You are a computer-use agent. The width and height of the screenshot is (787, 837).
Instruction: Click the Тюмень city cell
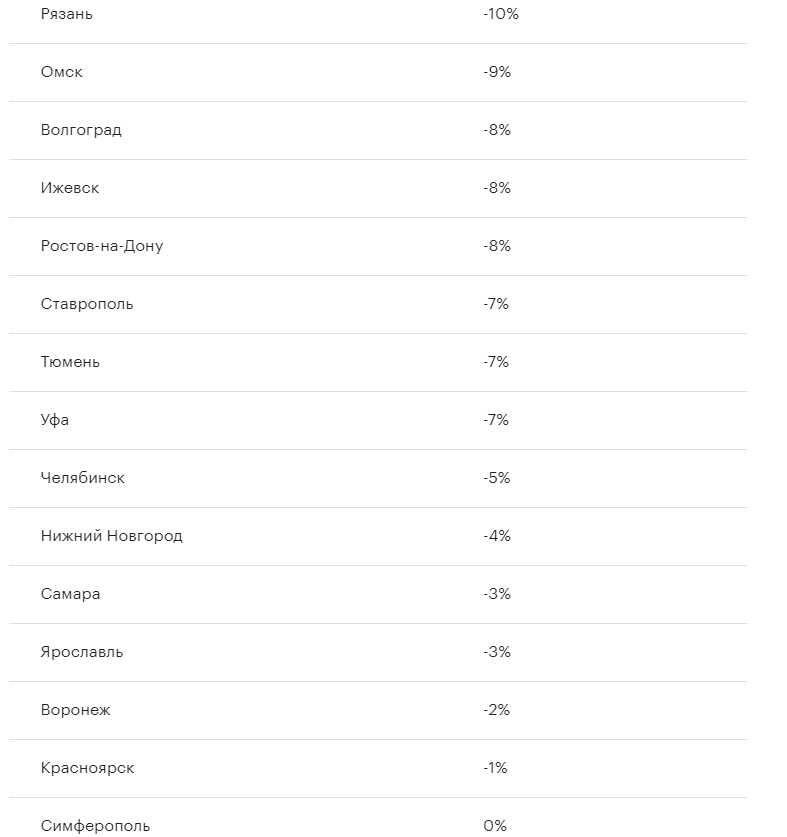[x=70, y=362]
